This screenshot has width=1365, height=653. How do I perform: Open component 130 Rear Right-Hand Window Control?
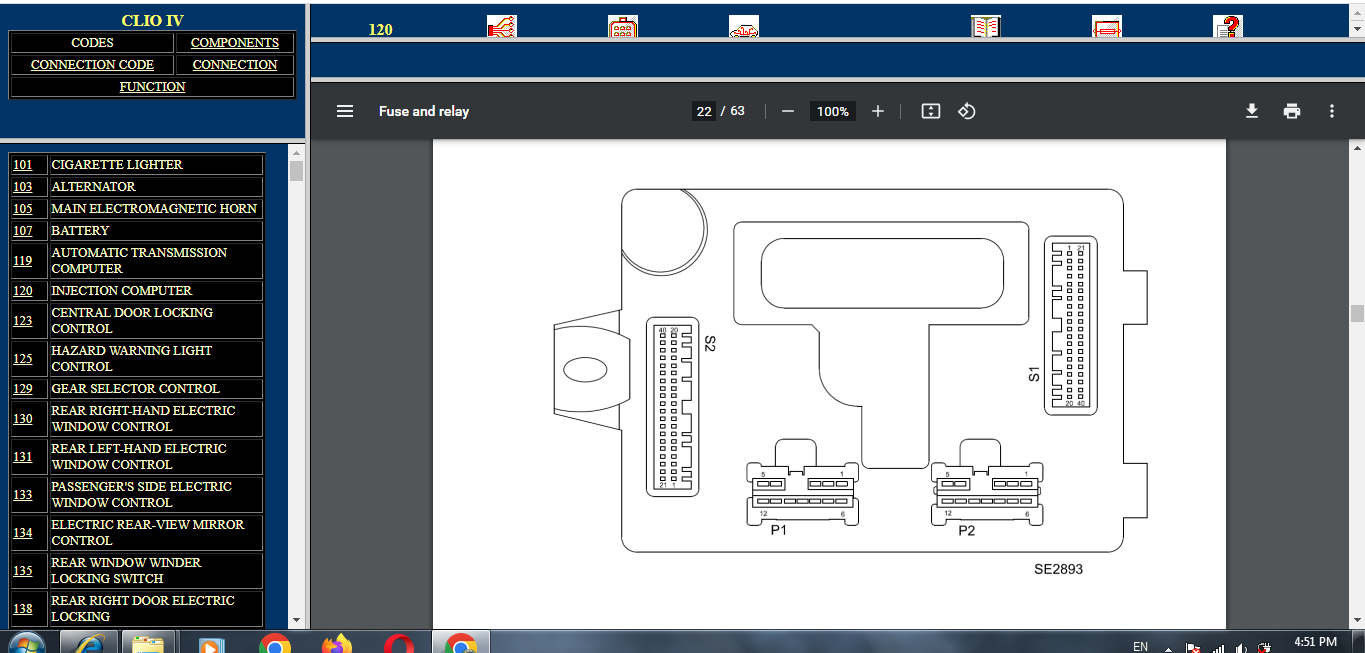click(23, 419)
